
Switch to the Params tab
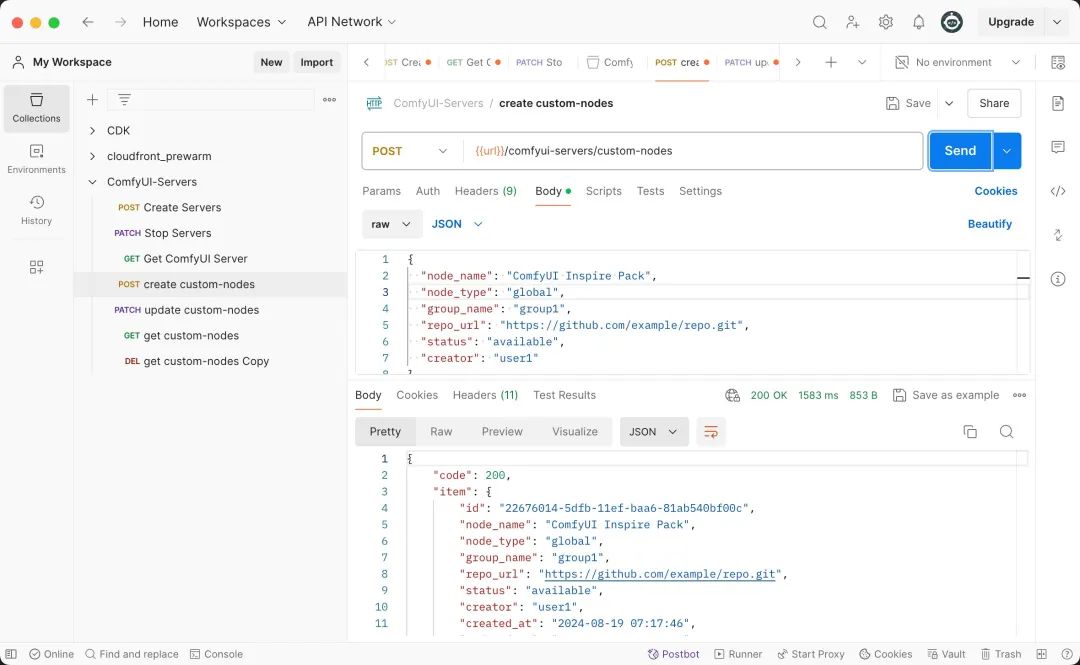pyautogui.click(x=381, y=191)
